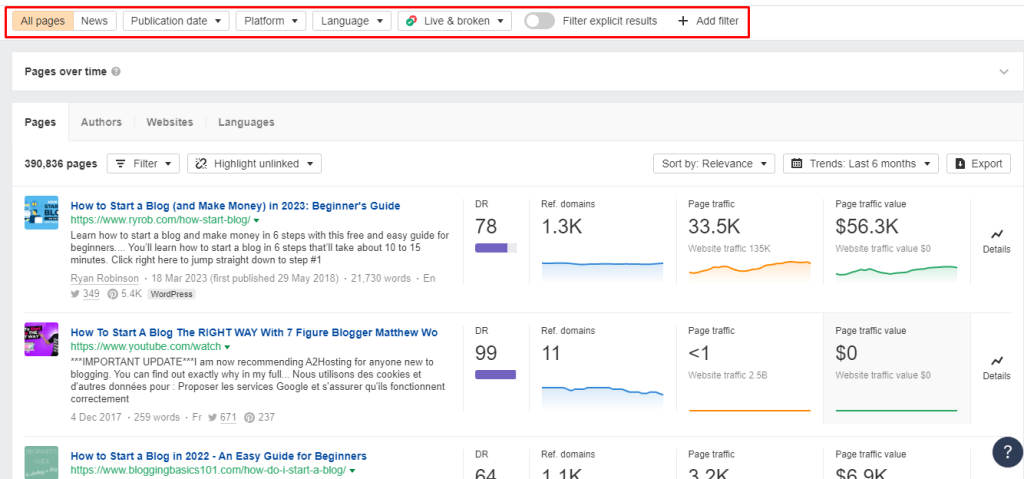Click the Highlight unlinked broken-link icon
The width and height of the screenshot is (1024, 479).
pos(201,163)
